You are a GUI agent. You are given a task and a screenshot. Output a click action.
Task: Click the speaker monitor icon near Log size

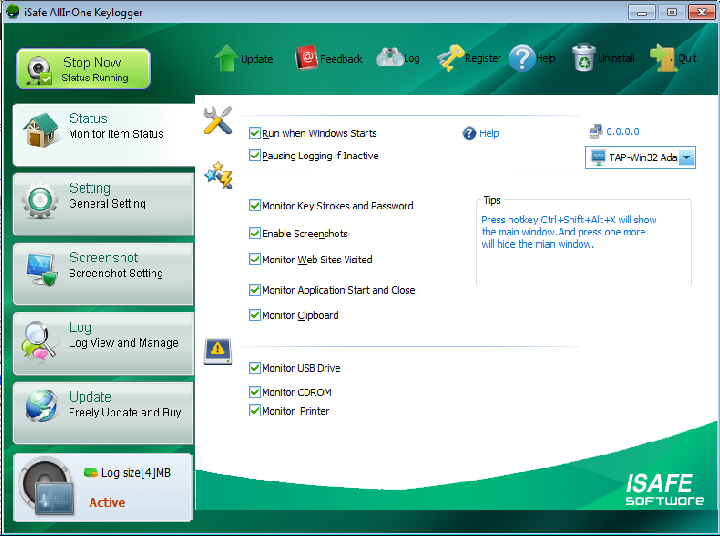47,486
